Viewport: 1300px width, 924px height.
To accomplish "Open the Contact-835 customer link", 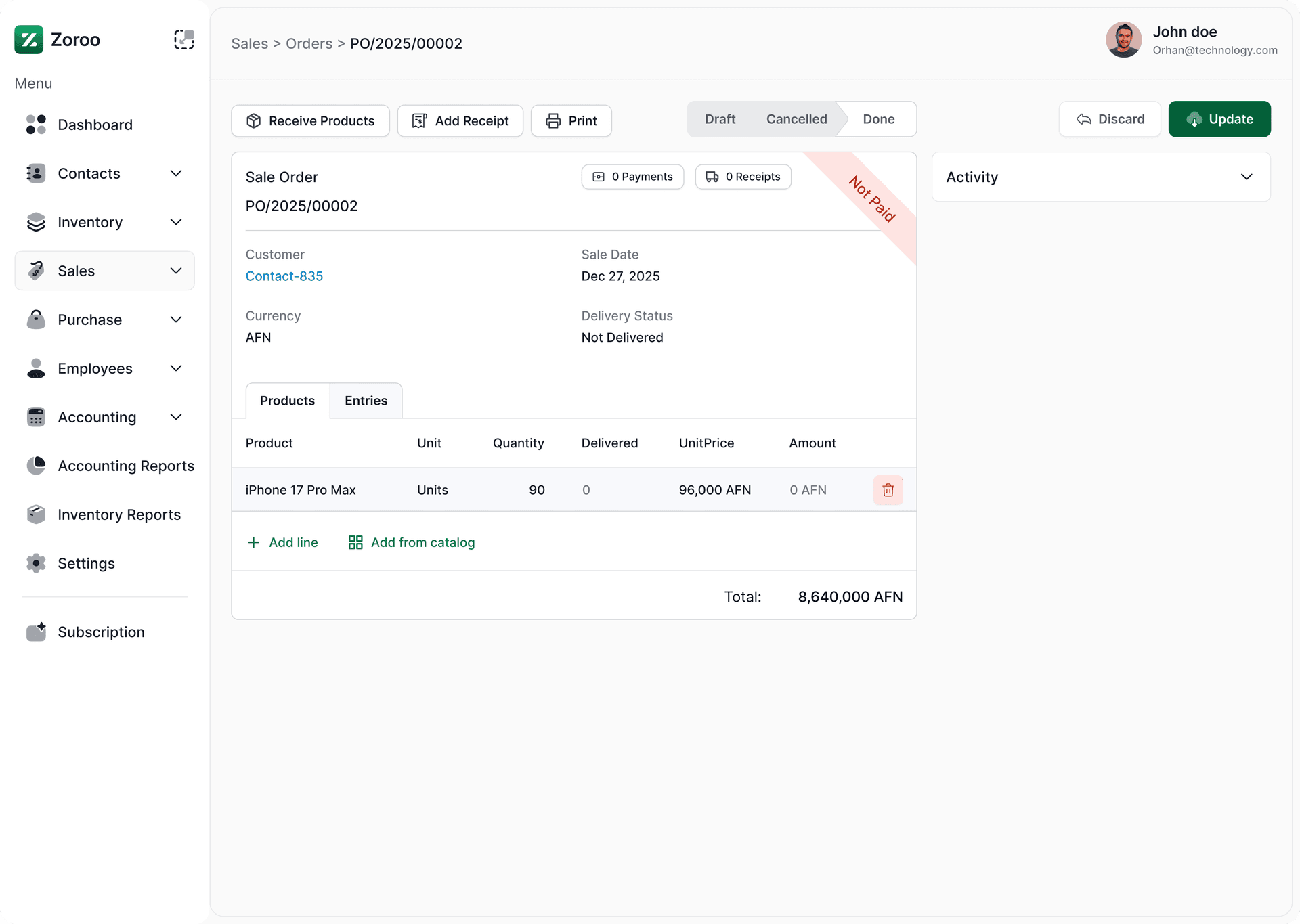I will (x=284, y=276).
